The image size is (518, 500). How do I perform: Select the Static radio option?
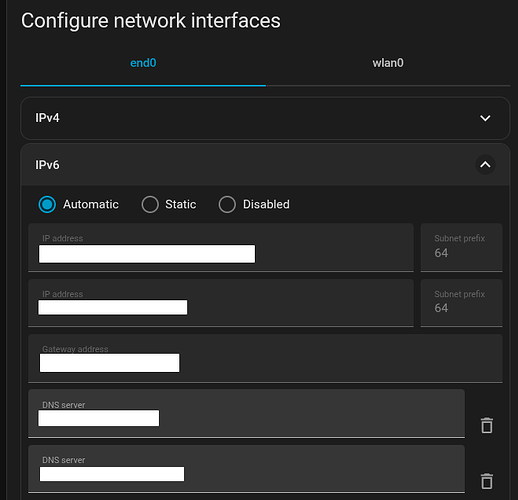150,204
